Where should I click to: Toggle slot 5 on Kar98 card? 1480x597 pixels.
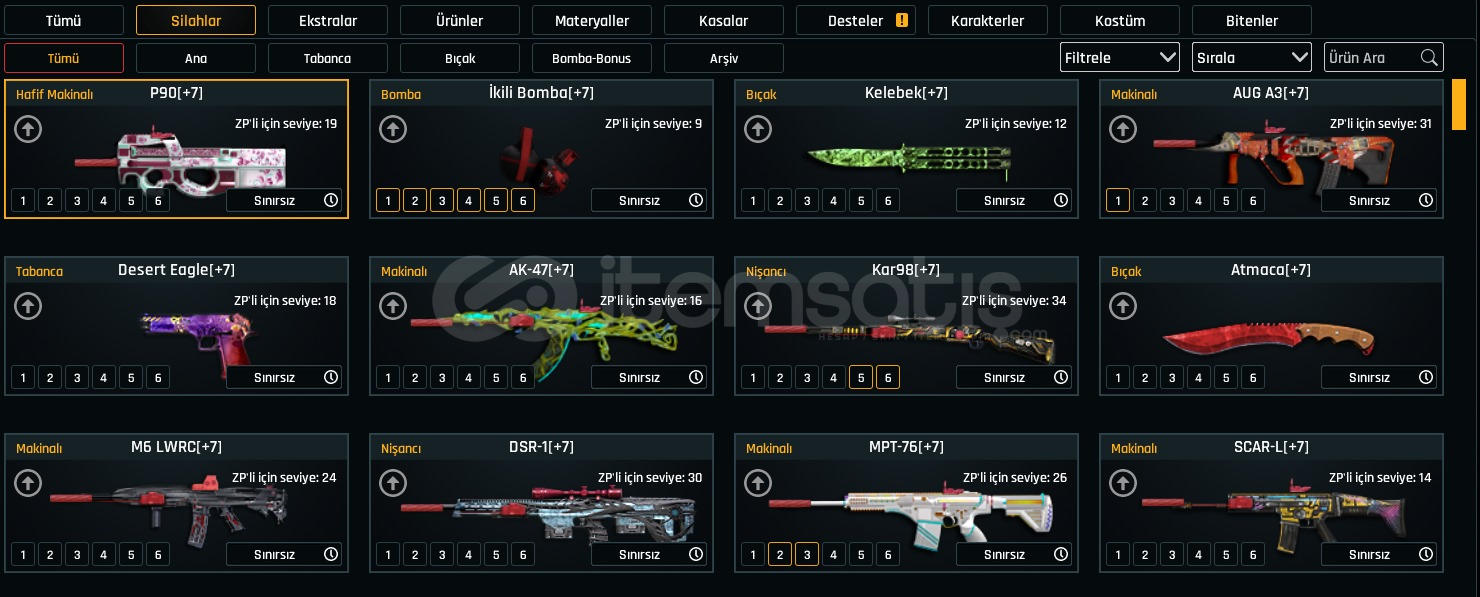[861, 377]
